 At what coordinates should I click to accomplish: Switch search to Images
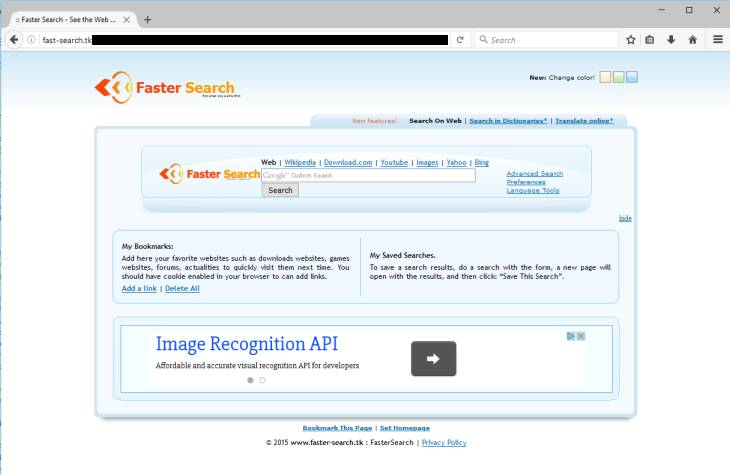click(427, 163)
